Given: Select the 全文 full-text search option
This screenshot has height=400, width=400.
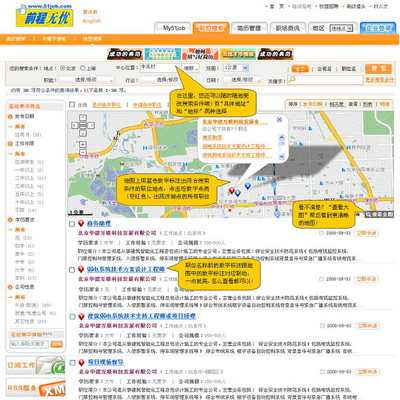Looking at the screenshot, I should point(300,69).
